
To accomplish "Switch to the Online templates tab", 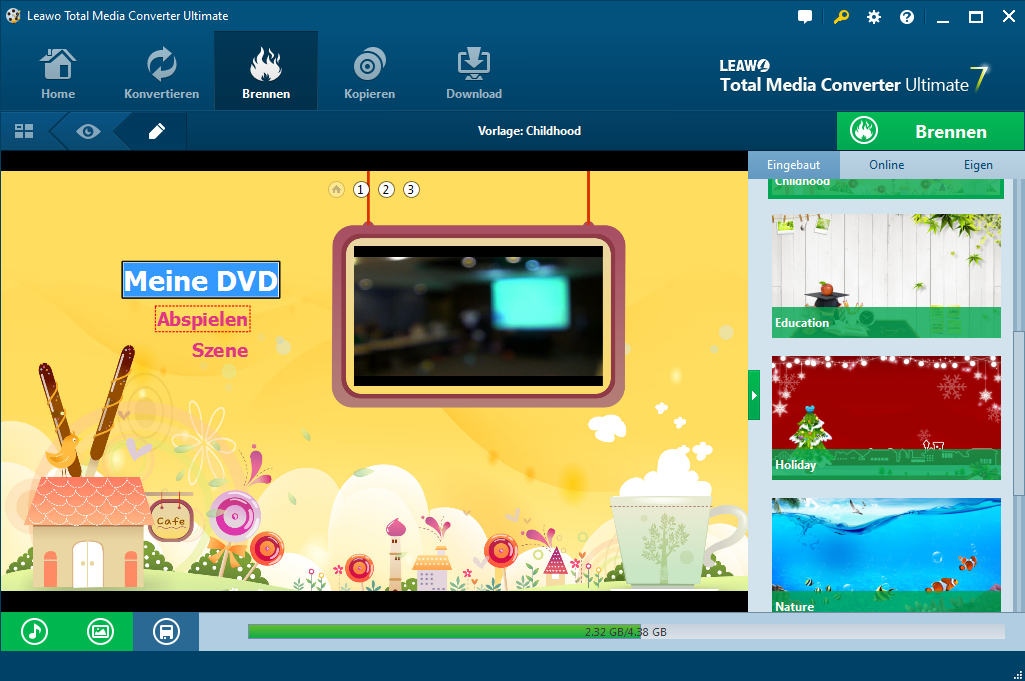I will [886, 165].
